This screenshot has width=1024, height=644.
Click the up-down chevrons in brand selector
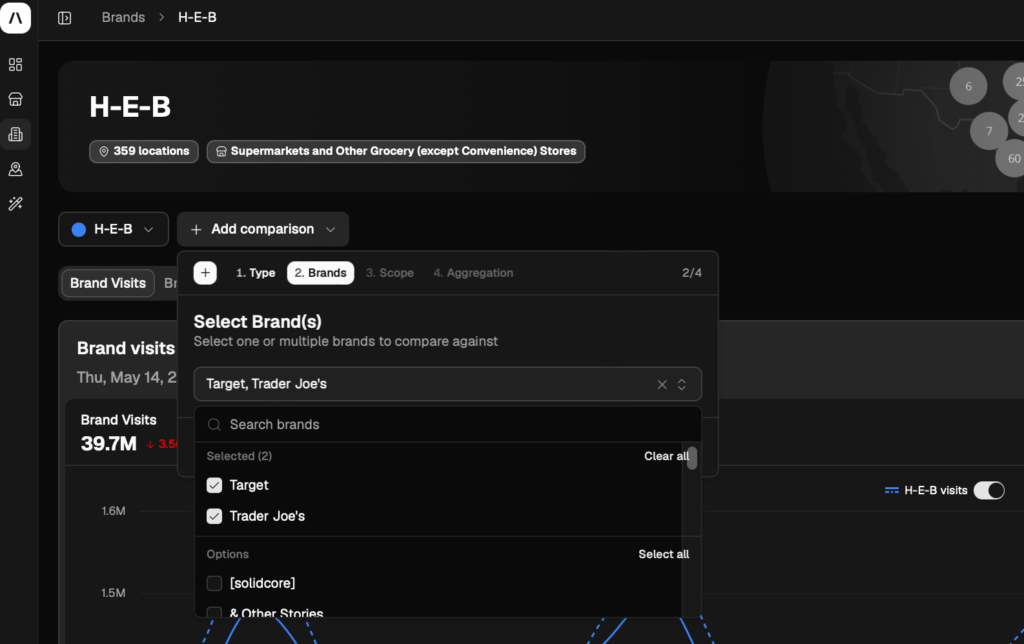tap(681, 384)
